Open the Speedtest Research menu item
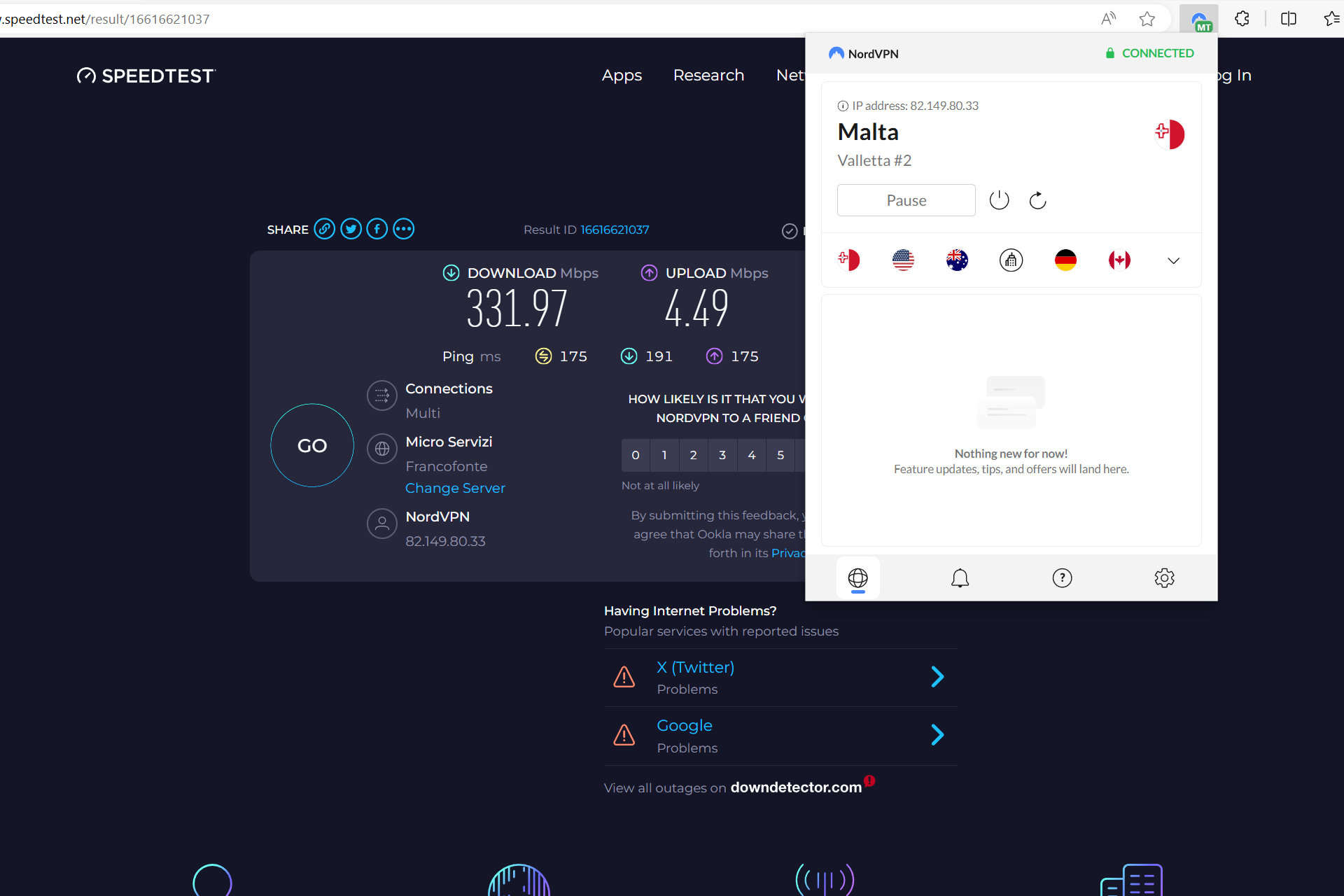The image size is (1344, 896). point(709,75)
